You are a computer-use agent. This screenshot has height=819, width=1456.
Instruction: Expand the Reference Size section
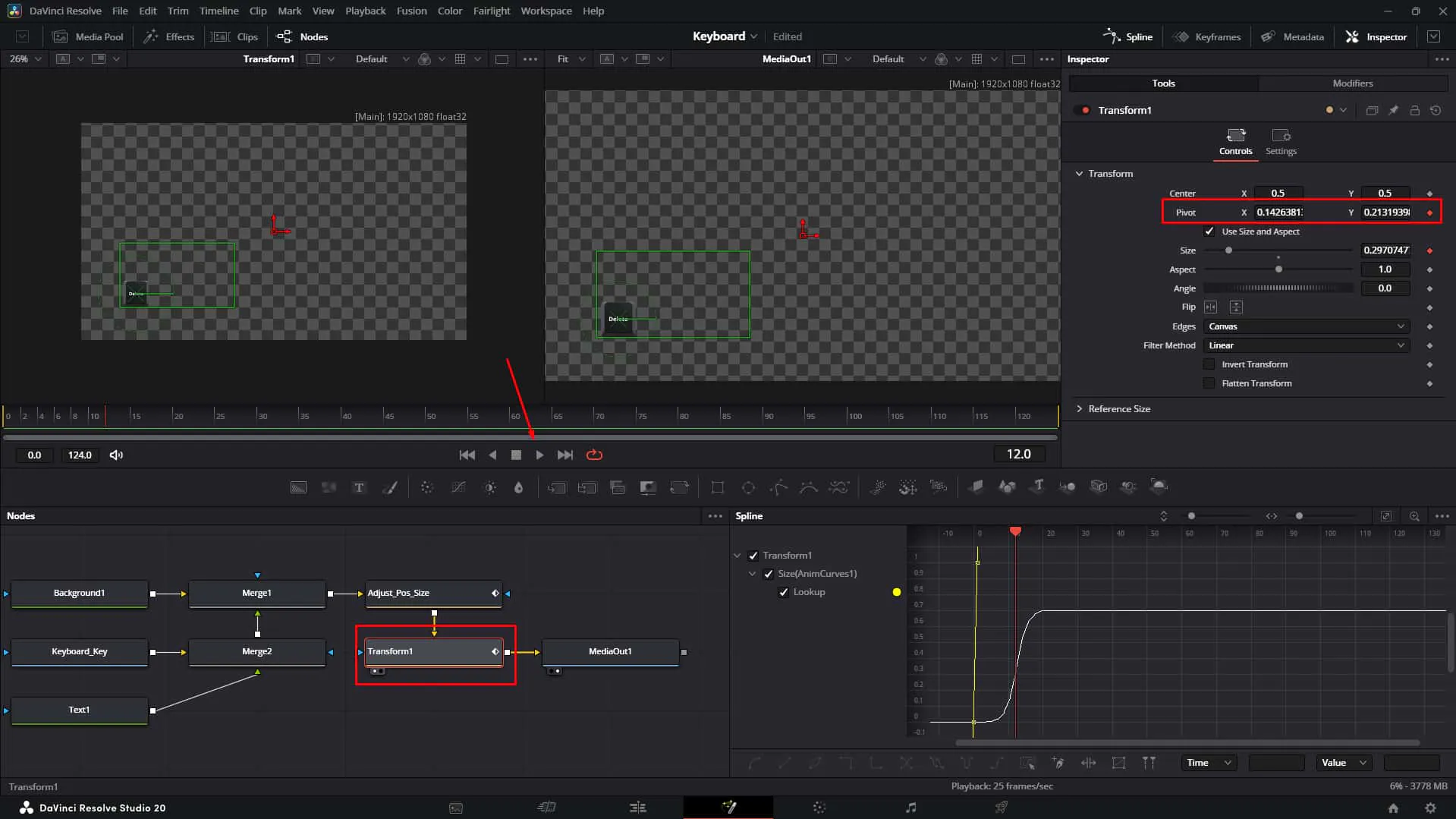point(1079,409)
